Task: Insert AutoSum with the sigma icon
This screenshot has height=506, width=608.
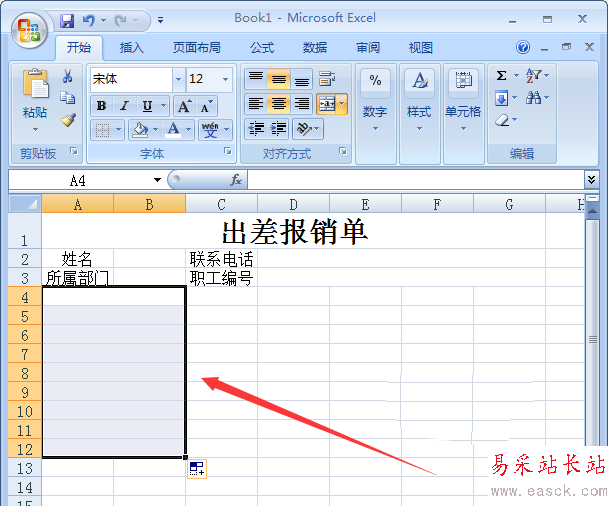Action: (x=501, y=75)
